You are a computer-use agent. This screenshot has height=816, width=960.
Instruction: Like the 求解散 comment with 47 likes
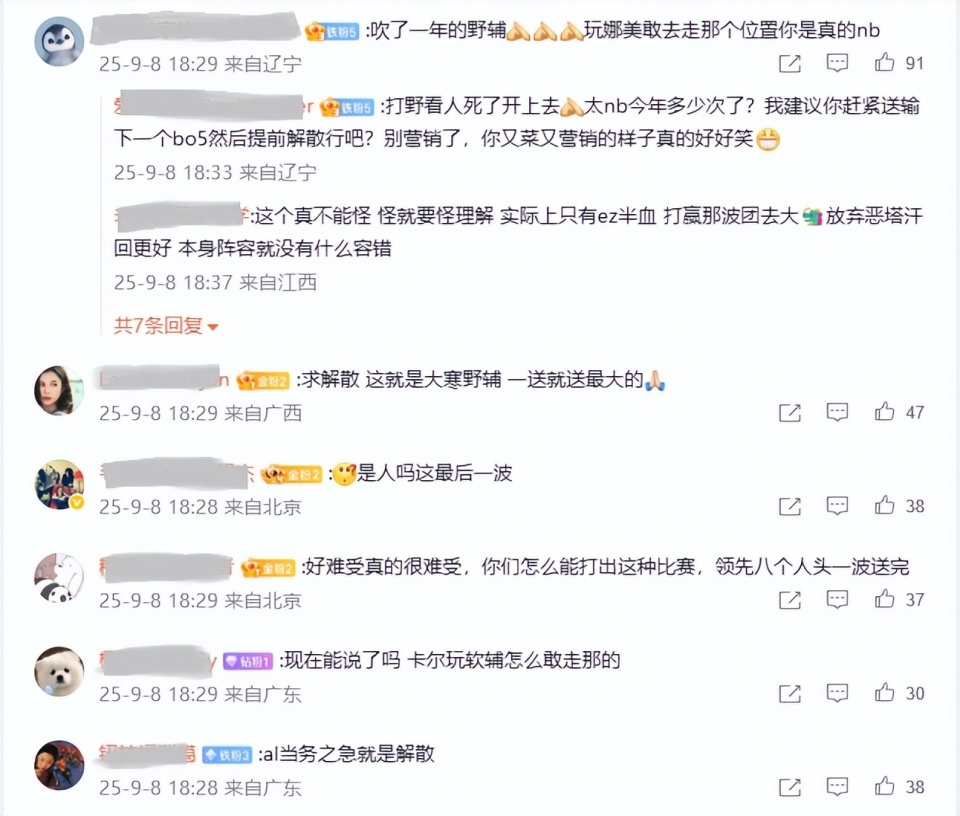884,411
